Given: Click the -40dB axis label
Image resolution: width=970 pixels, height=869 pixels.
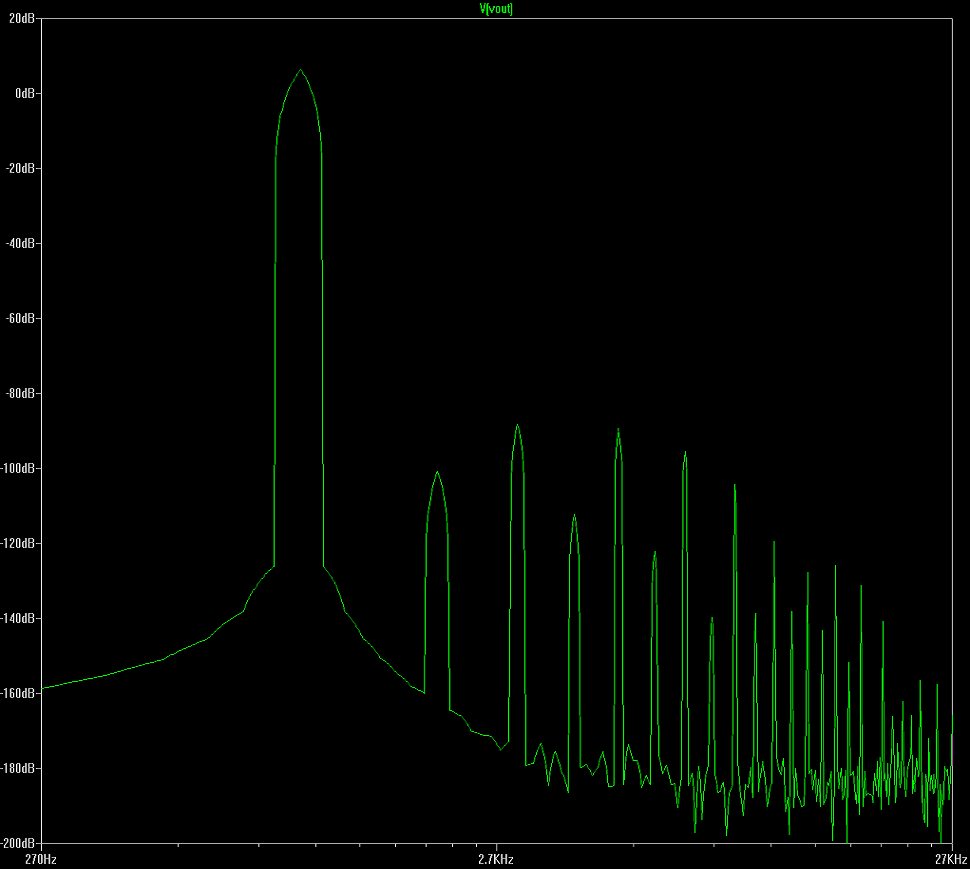Looking at the screenshot, I should click(x=20, y=243).
